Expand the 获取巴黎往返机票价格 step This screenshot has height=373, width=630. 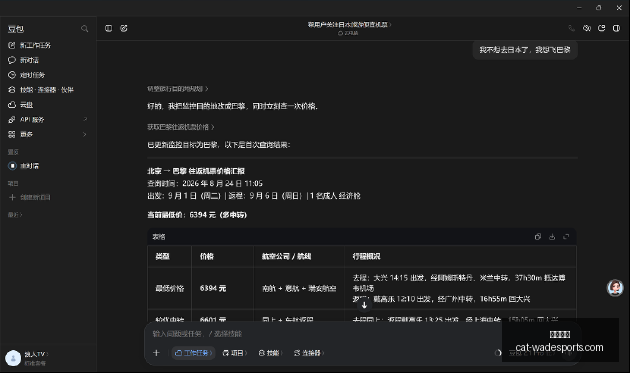click(x=180, y=127)
